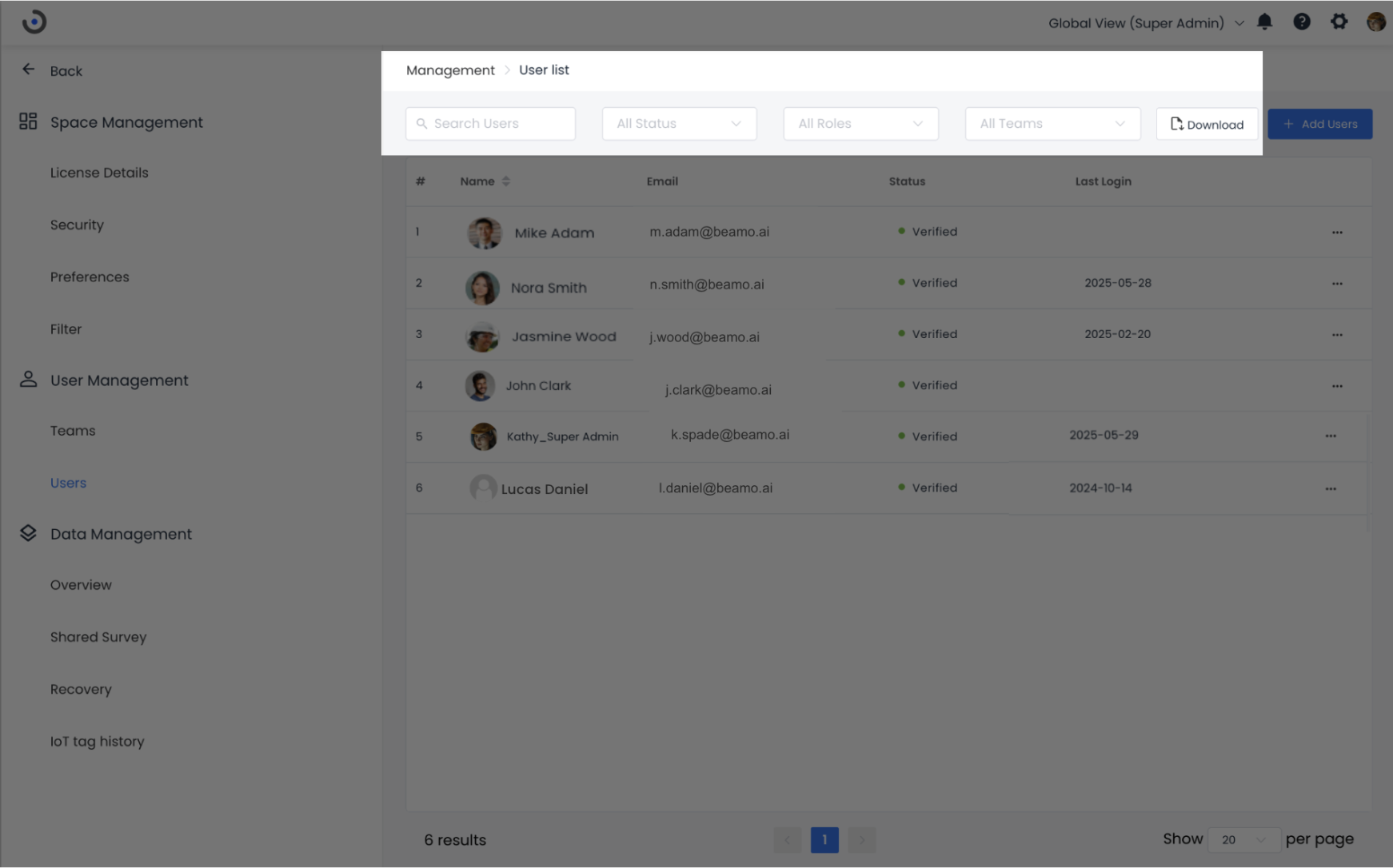Open Overview under Data Management
Image resolution: width=1393 pixels, height=868 pixels.
pos(81,585)
